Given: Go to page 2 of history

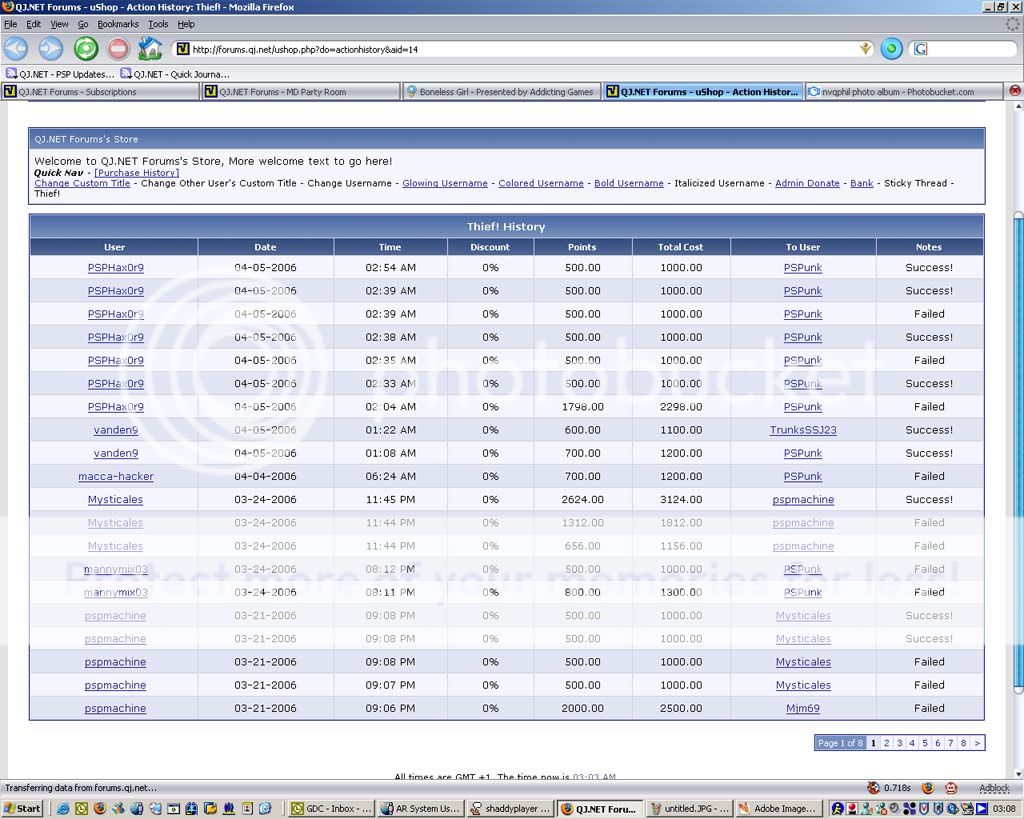Looking at the screenshot, I should [x=886, y=743].
